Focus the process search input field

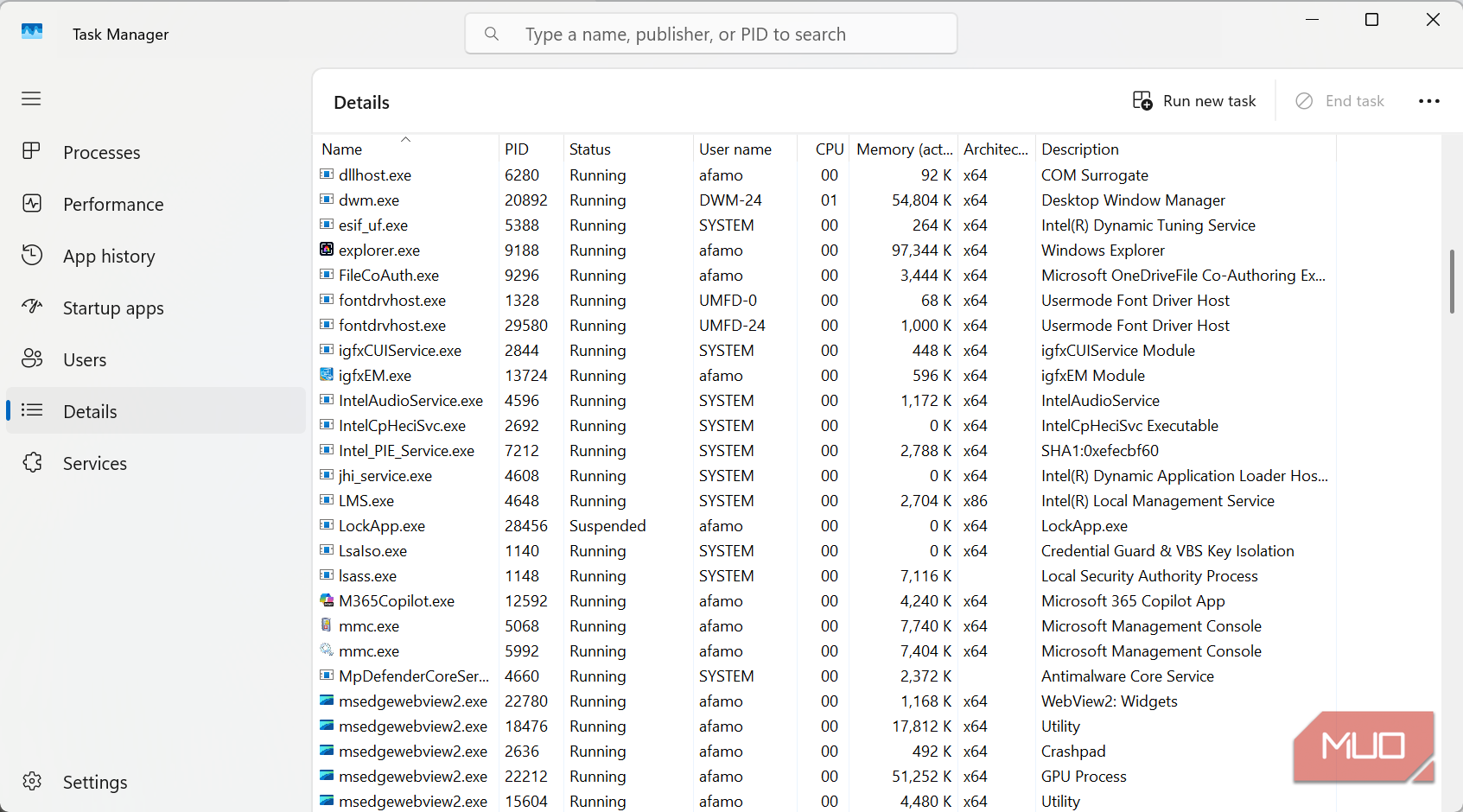pos(711,34)
